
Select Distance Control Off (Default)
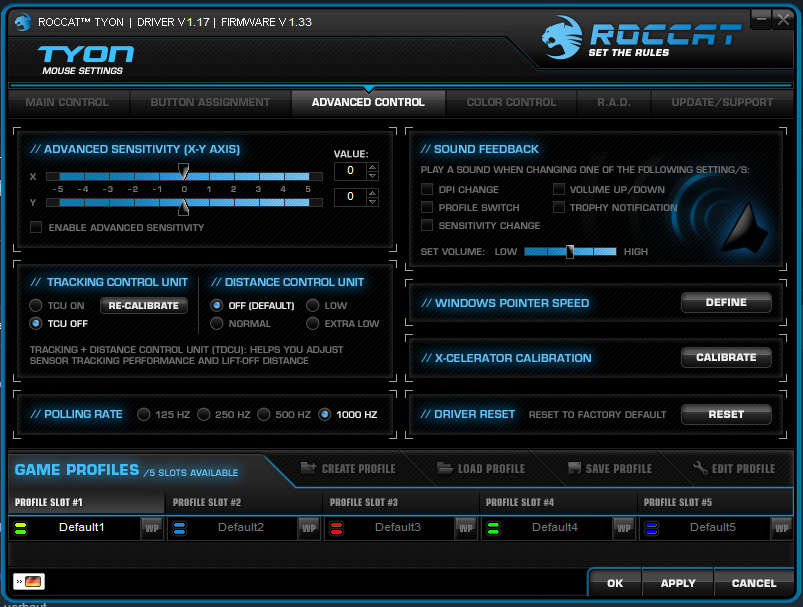(x=217, y=305)
